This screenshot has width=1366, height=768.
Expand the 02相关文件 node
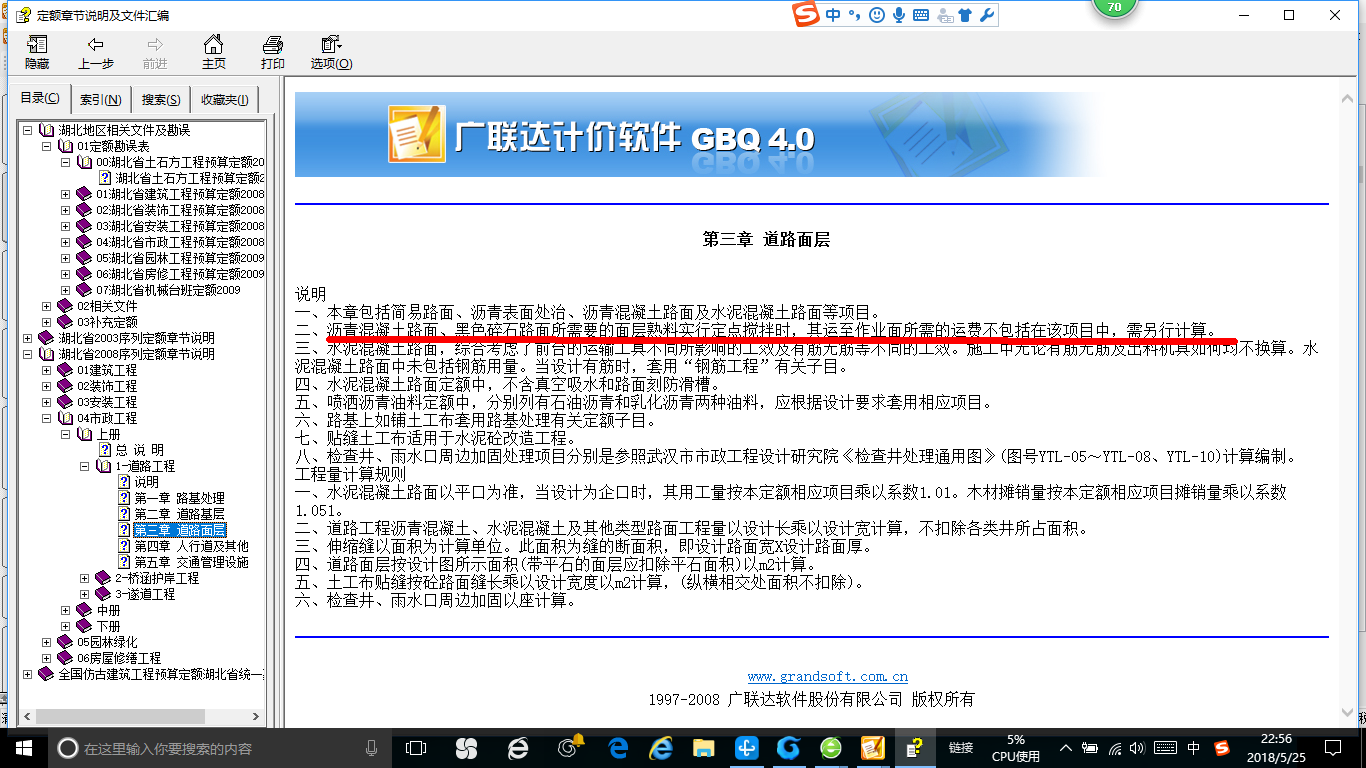[47, 306]
